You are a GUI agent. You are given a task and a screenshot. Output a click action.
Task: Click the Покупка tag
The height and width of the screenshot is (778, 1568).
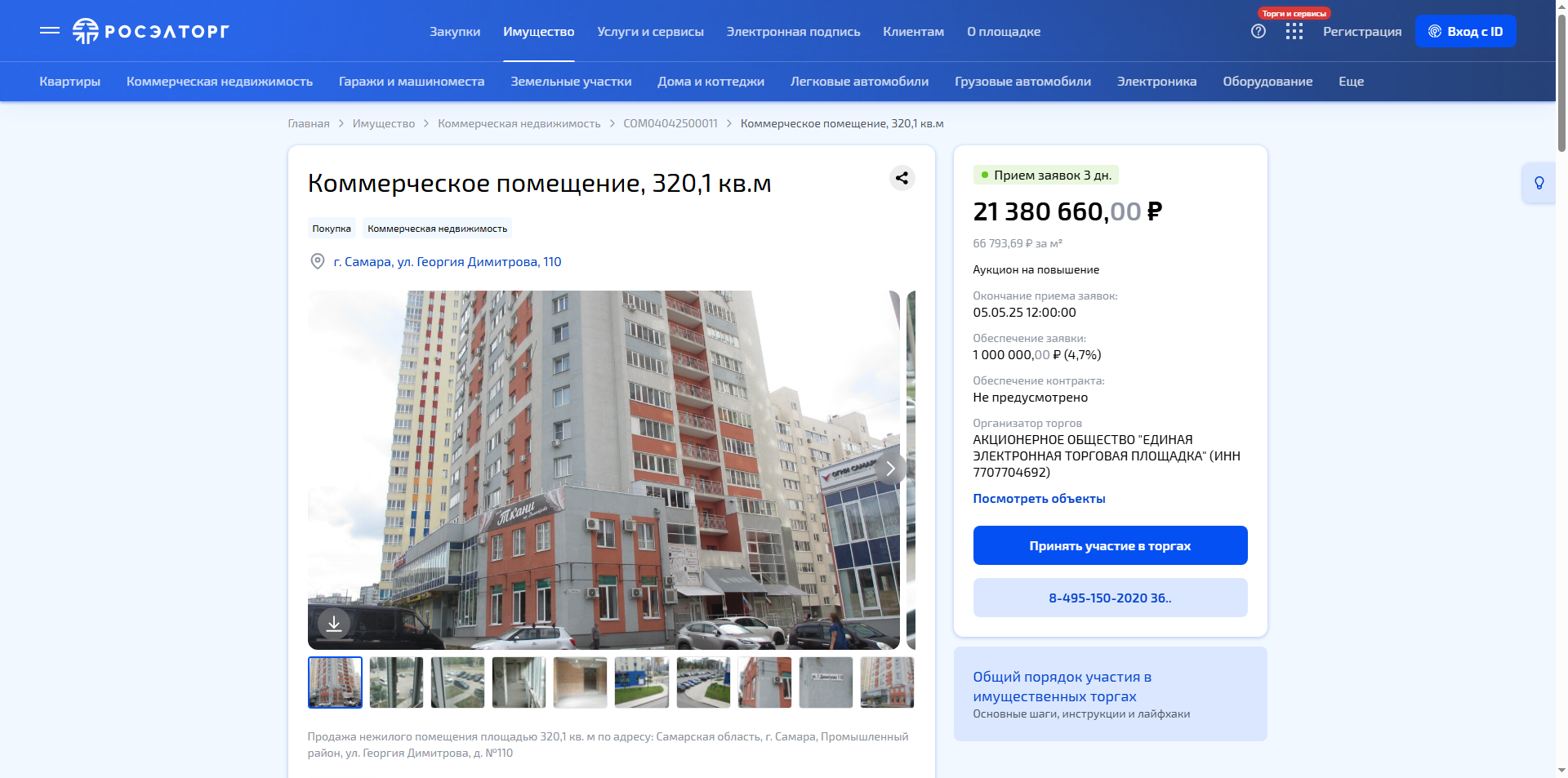(332, 229)
